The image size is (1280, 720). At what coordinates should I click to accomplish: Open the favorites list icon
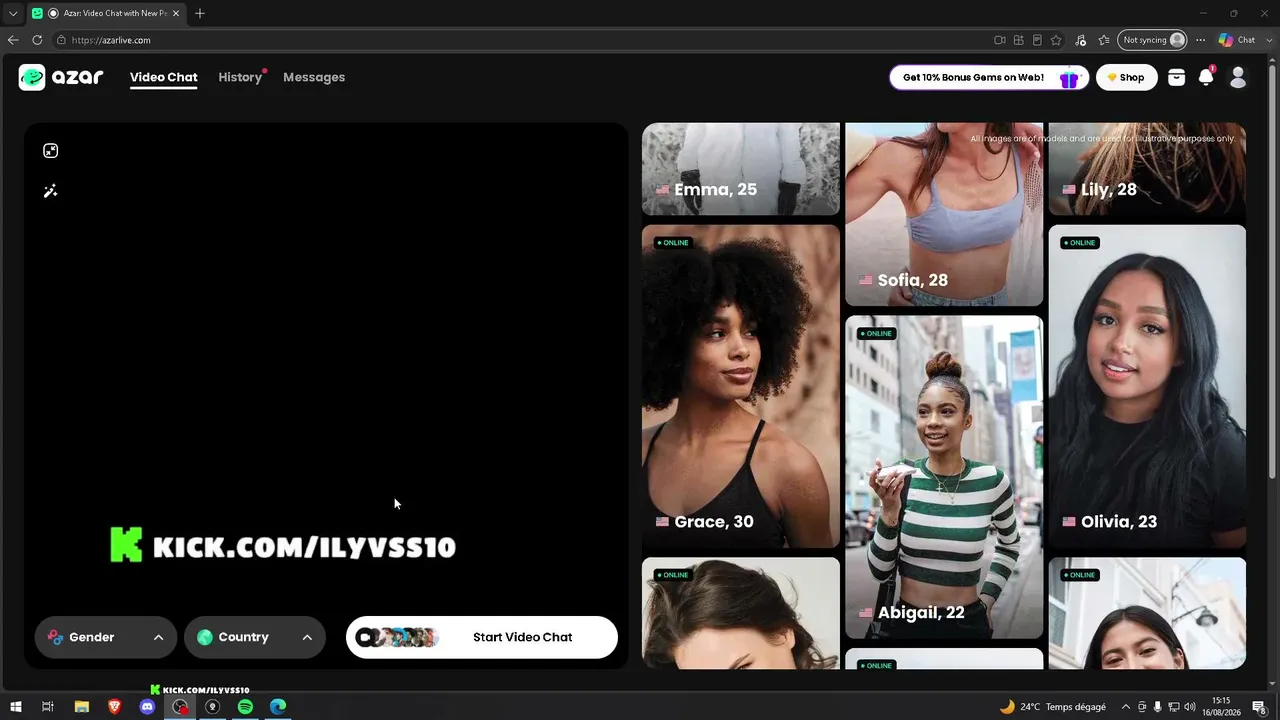1104,40
